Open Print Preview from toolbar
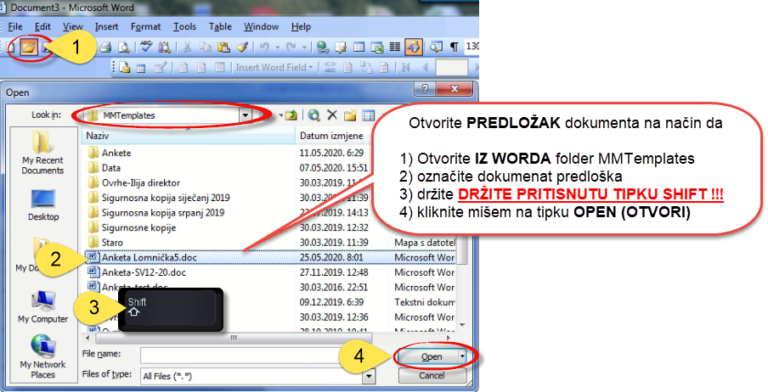 click(124, 47)
